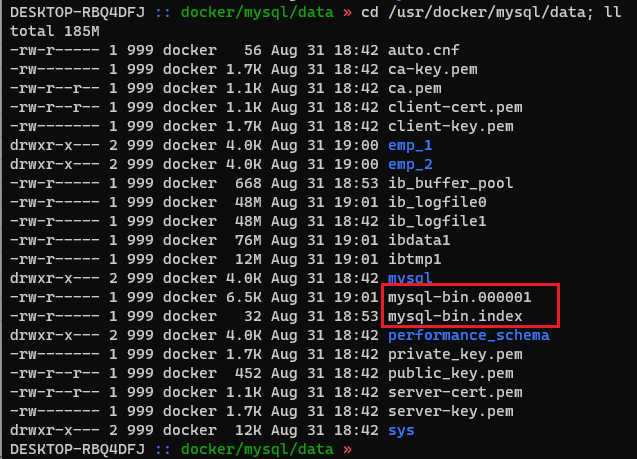Click the "total 185M" output line
This screenshot has height=459, width=637.
[x=50, y=31]
